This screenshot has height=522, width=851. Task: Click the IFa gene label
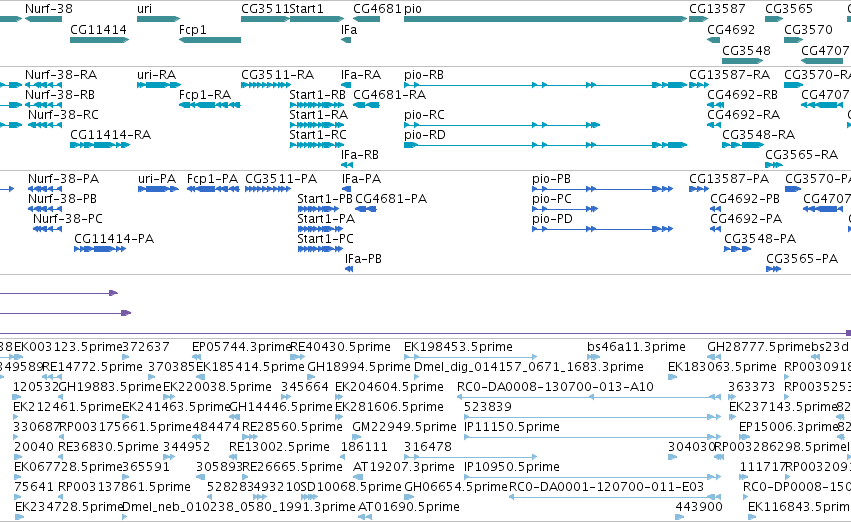349,30
